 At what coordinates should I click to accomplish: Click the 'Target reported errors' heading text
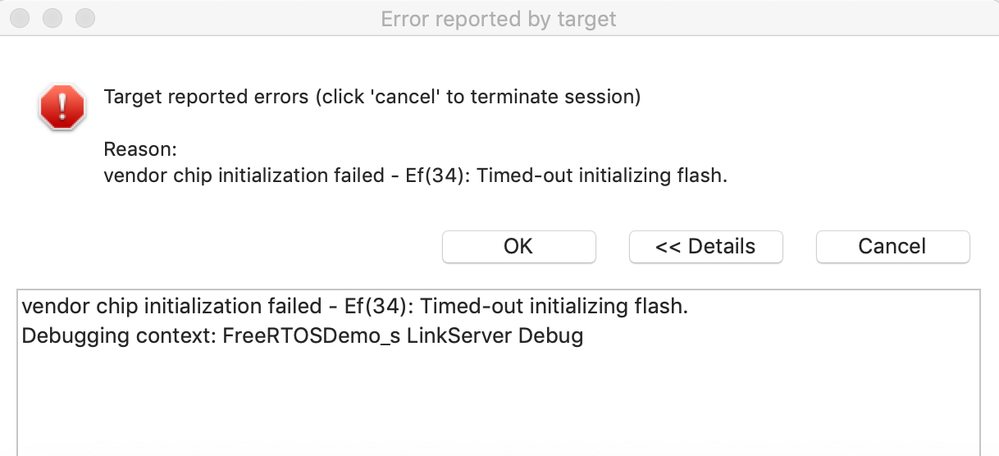point(372,98)
